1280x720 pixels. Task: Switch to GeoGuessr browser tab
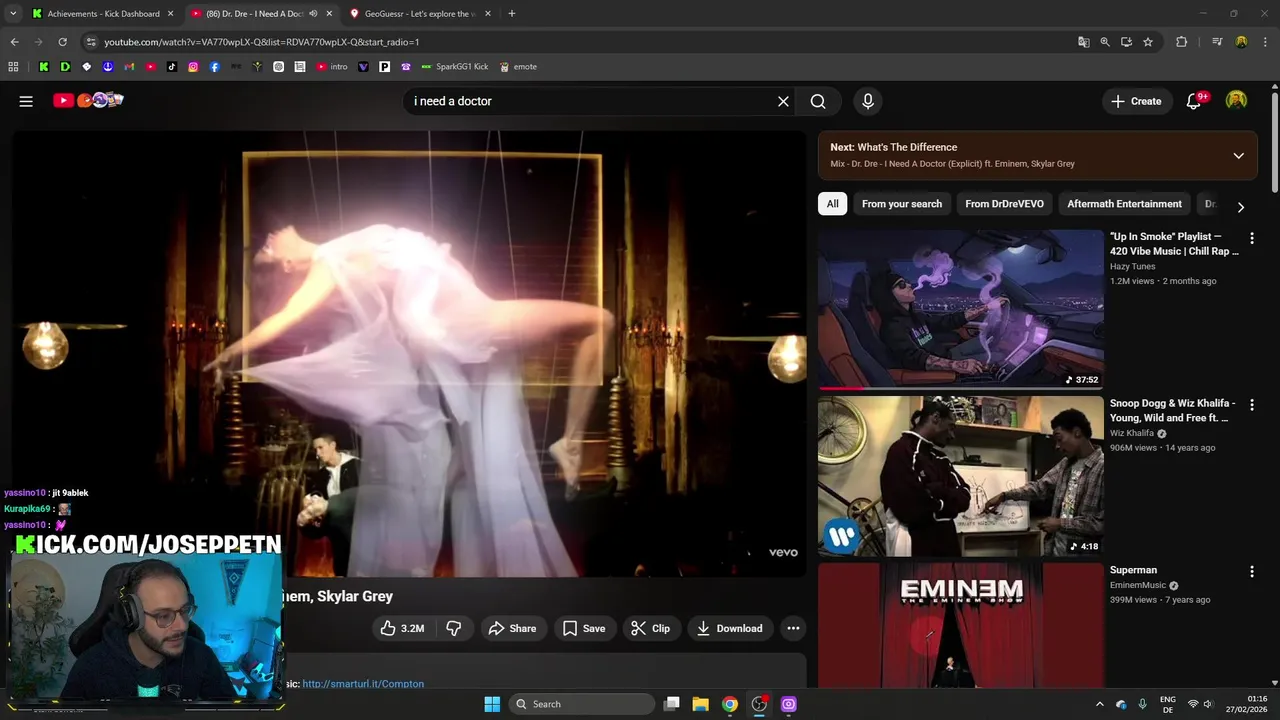pyautogui.click(x=418, y=14)
